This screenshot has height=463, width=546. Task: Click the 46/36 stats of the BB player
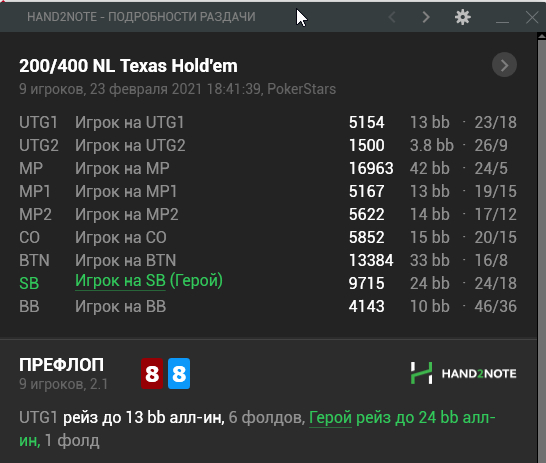pos(496,306)
